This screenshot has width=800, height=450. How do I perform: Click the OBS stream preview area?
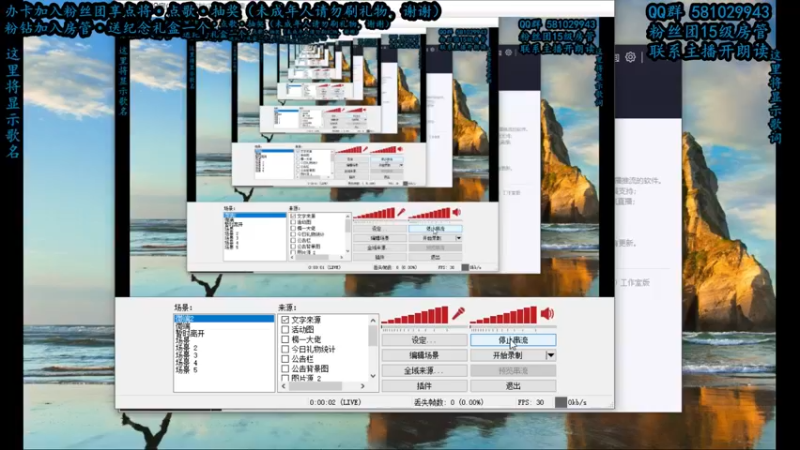point(364,156)
